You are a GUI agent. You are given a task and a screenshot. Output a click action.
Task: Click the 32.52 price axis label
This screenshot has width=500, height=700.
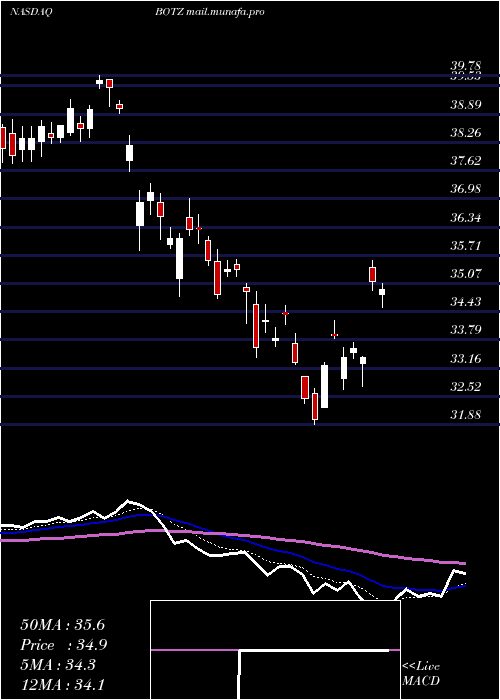click(x=466, y=387)
